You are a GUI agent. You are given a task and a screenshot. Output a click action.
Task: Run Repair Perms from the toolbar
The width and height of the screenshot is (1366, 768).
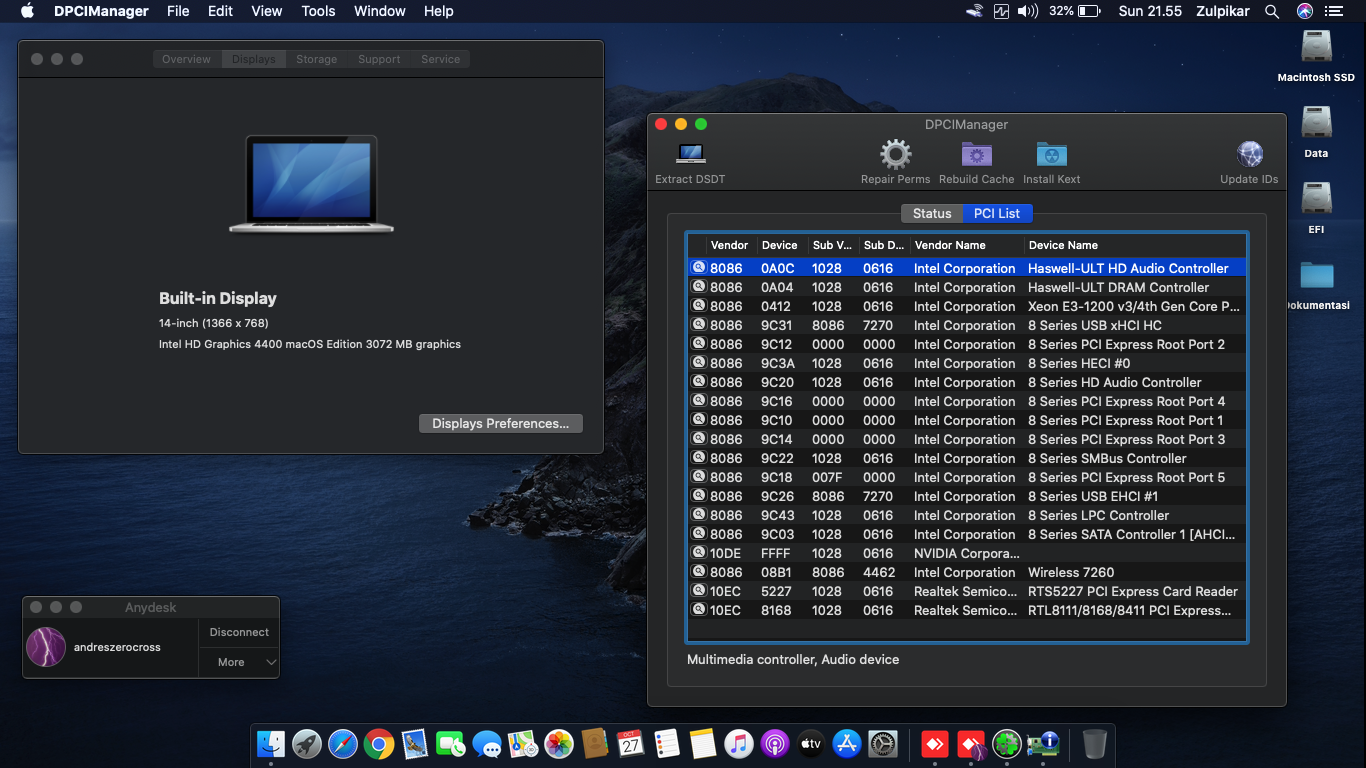click(895, 155)
